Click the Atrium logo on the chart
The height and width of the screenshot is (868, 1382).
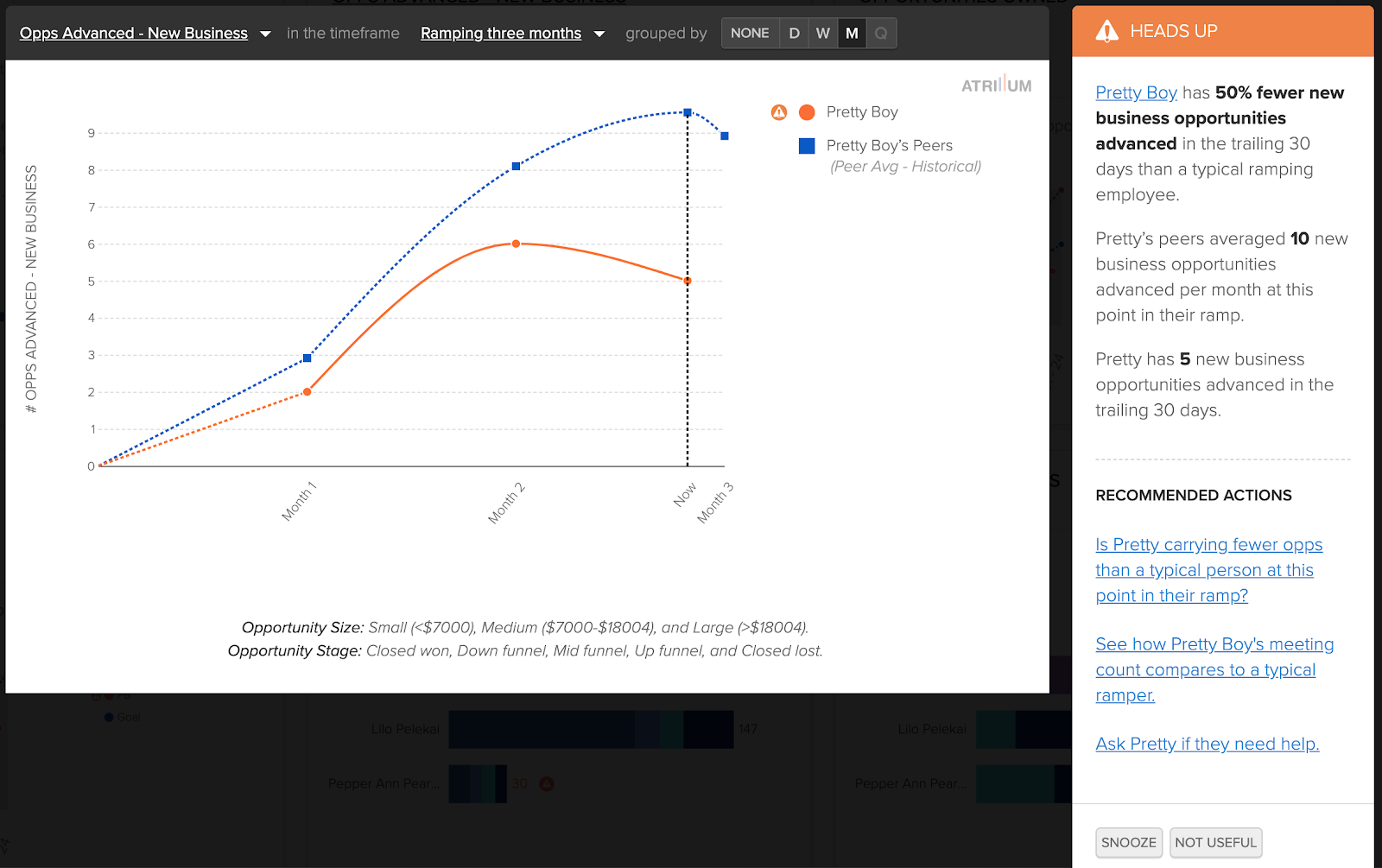point(997,85)
